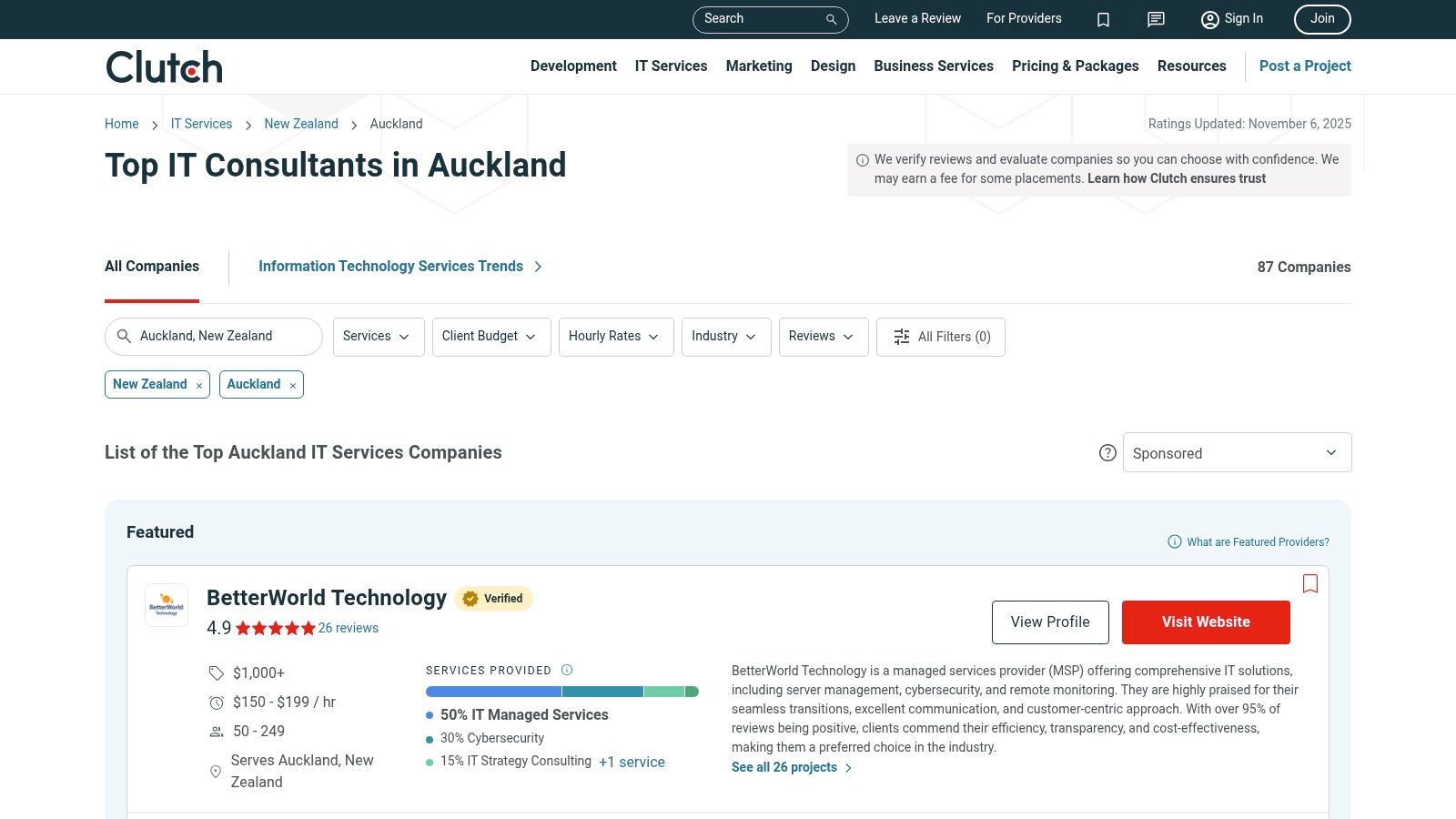Change the Sponsored sort order
This screenshot has height=819, width=1456.
[1237, 452]
